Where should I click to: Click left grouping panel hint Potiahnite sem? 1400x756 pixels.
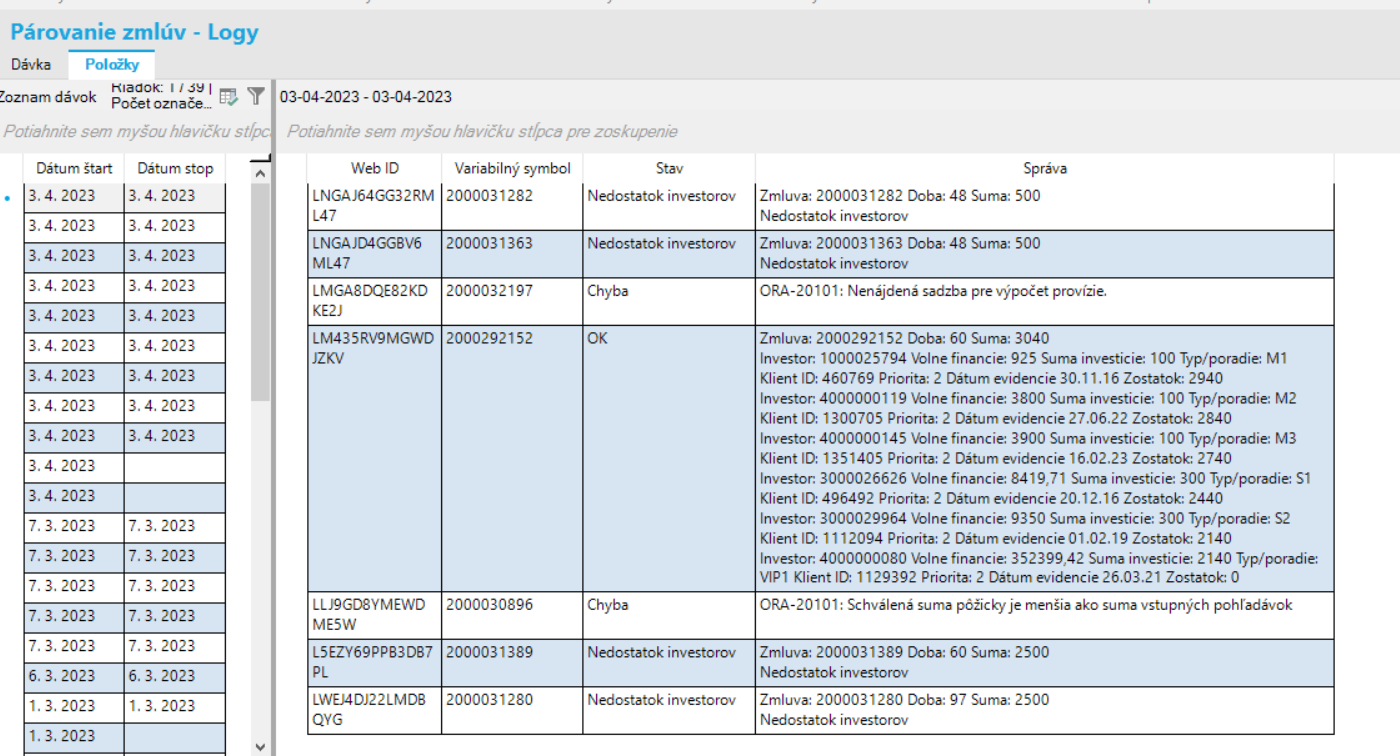click(x=136, y=131)
